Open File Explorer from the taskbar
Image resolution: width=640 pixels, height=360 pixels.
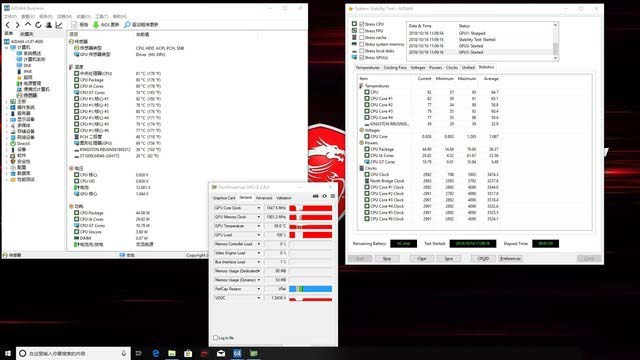pos(172,353)
